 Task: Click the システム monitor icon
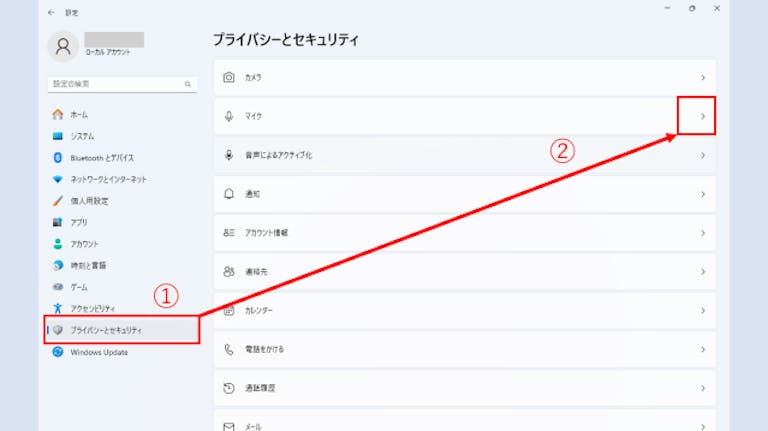coord(58,136)
